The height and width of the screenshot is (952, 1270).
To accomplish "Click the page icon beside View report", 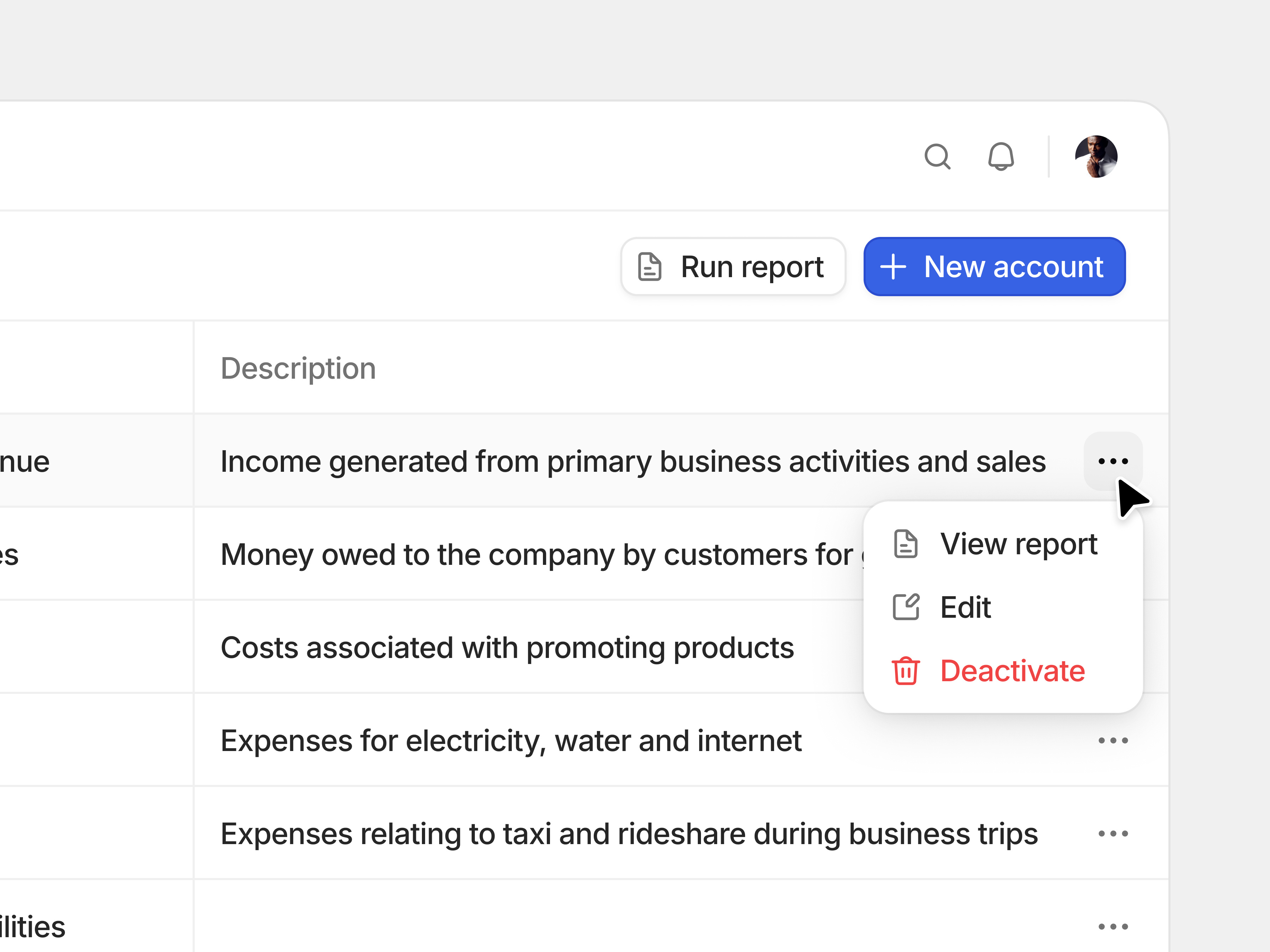I will [x=906, y=544].
